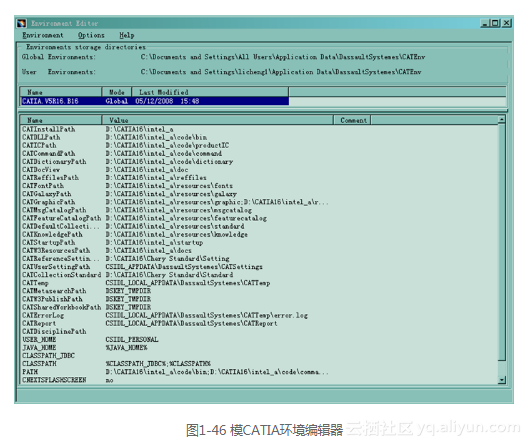531x447 pixels.
Task: Click the CNEXTSPLASHSCREEN value no
Action: coord(109,380)
